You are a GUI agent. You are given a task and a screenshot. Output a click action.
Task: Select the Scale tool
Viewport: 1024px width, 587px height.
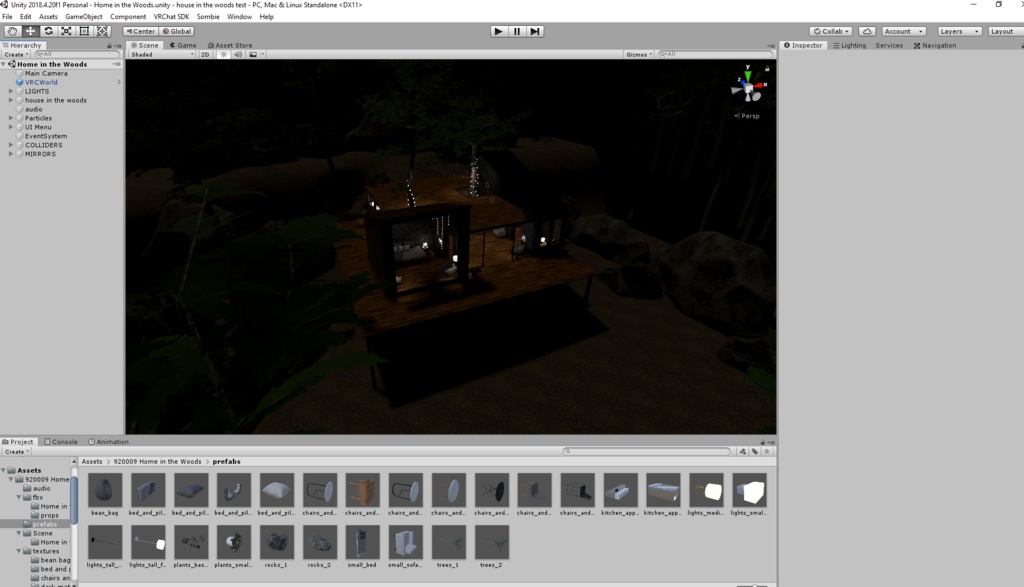point(65,31)
